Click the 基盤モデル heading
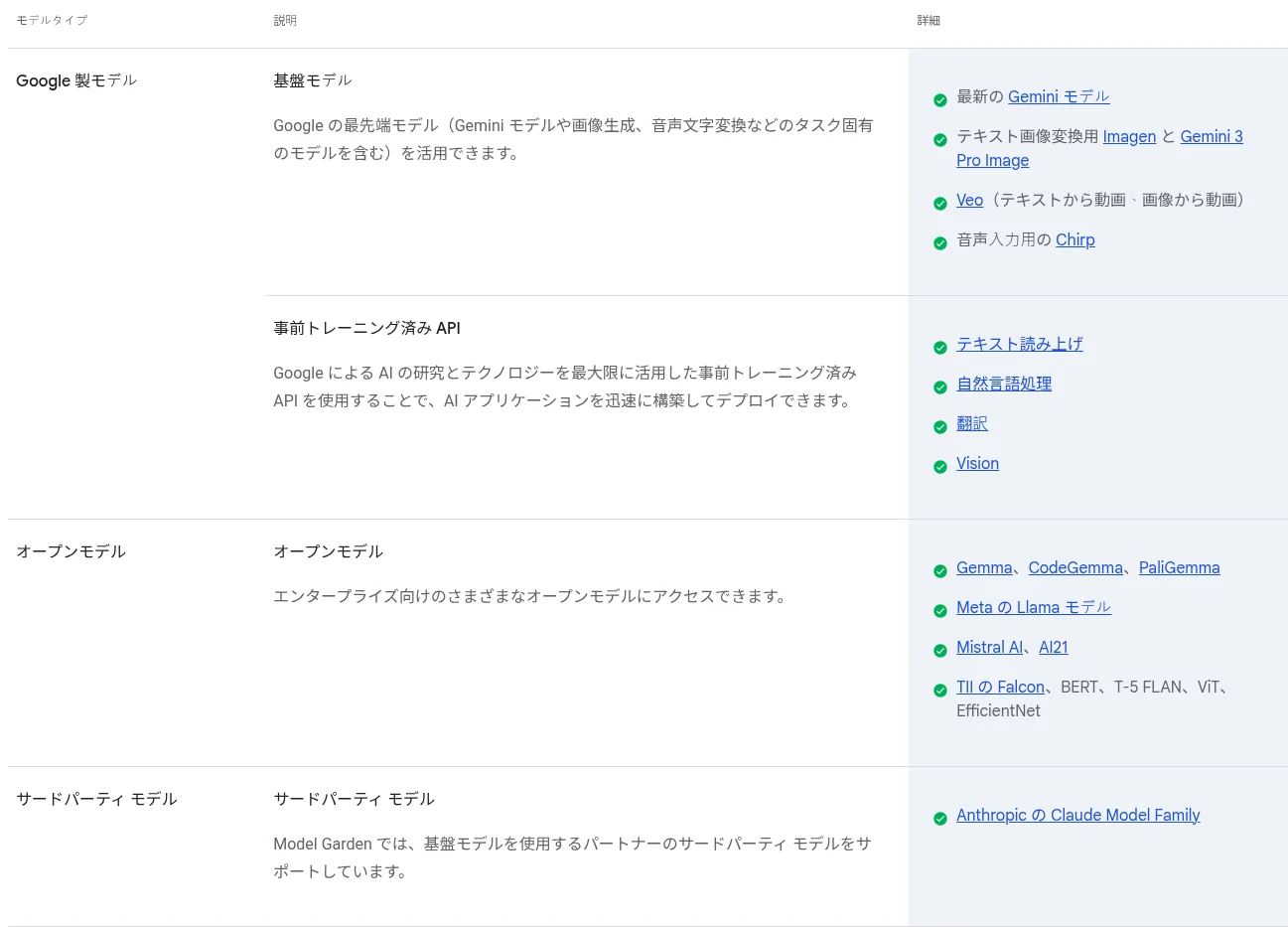Viewport: 1288px width, 927px height. pyautogui.click(x=313, y=80)
